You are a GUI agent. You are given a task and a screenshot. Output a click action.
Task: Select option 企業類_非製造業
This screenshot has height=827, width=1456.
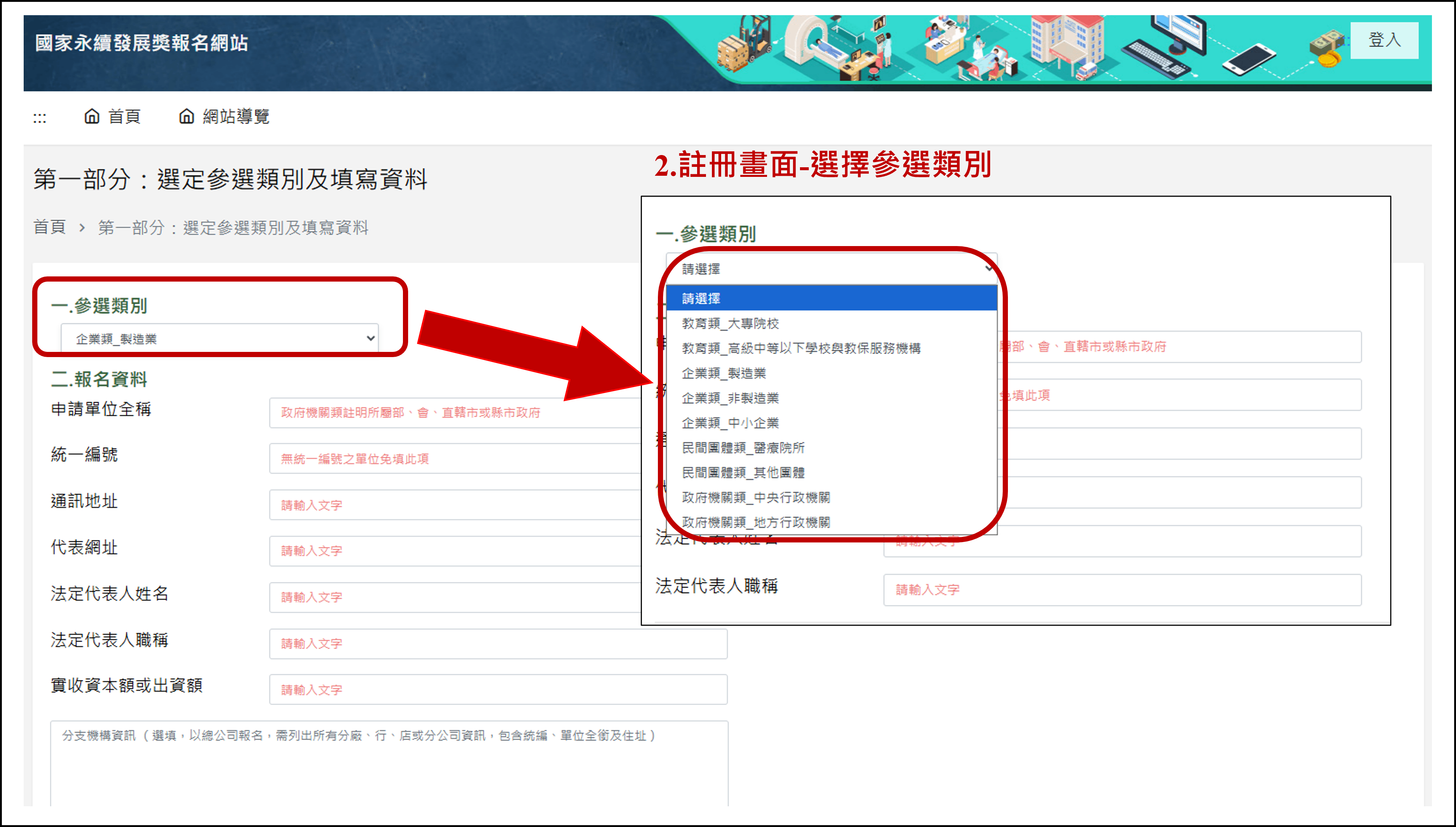(x=831, y=398)
